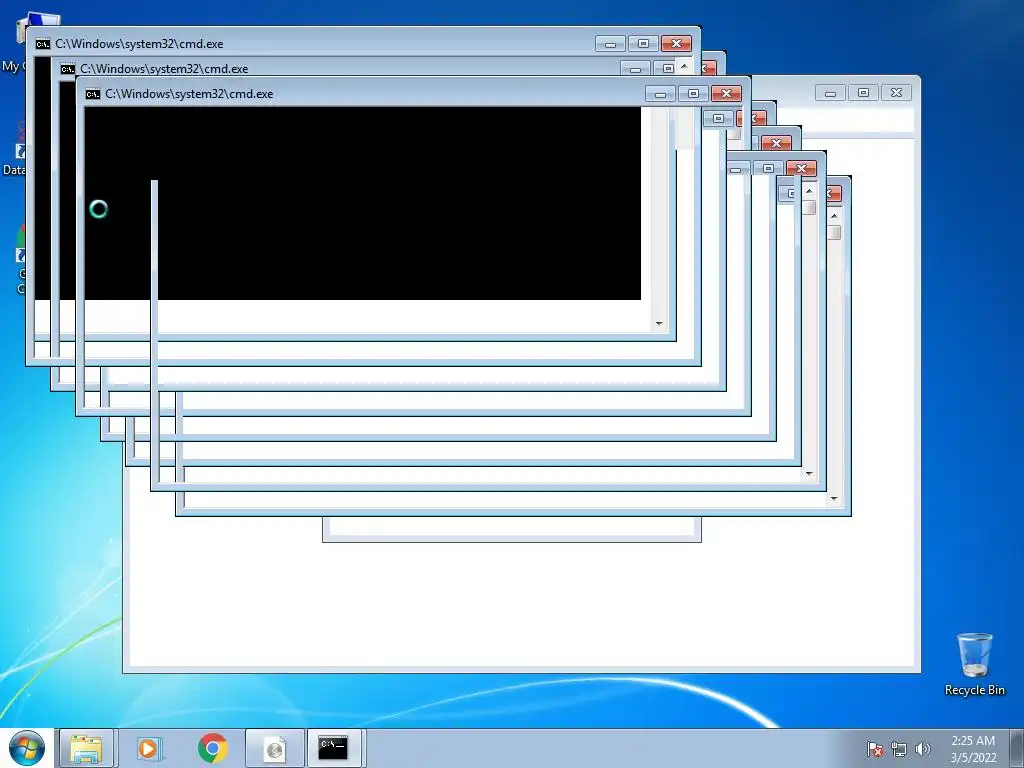Click the uppermost cmd.exe title bar text

[x=139, y=44]
